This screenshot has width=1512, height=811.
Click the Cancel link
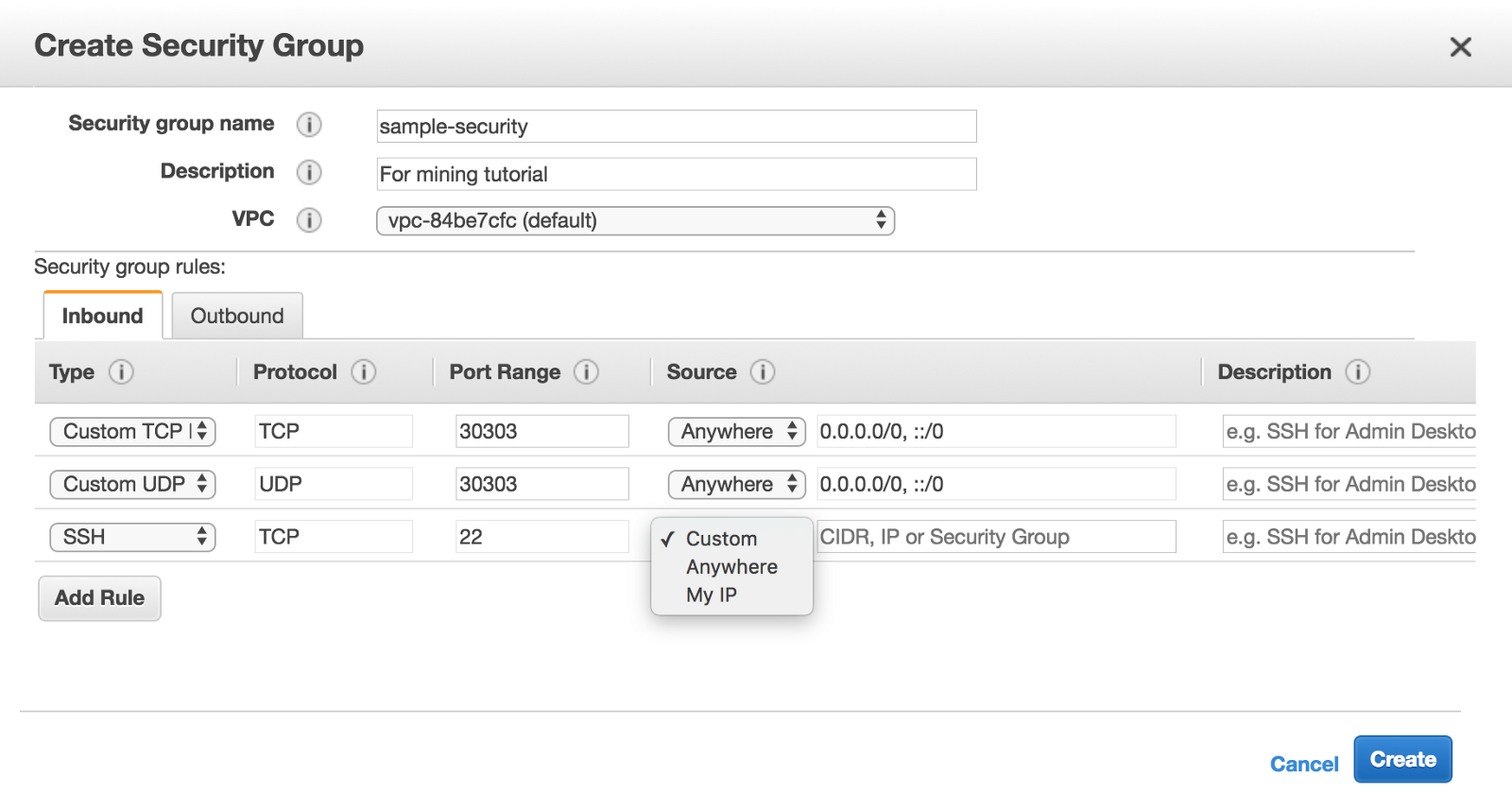1304,764
